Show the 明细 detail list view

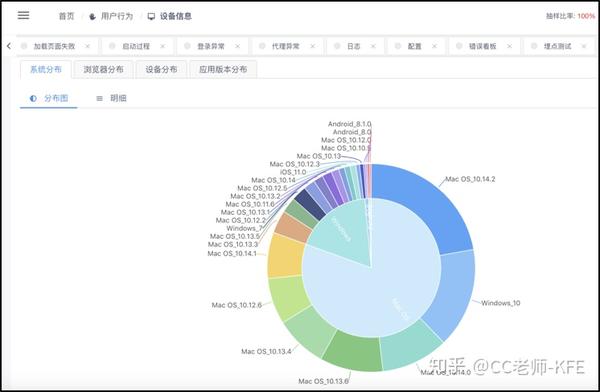point(111,98)
